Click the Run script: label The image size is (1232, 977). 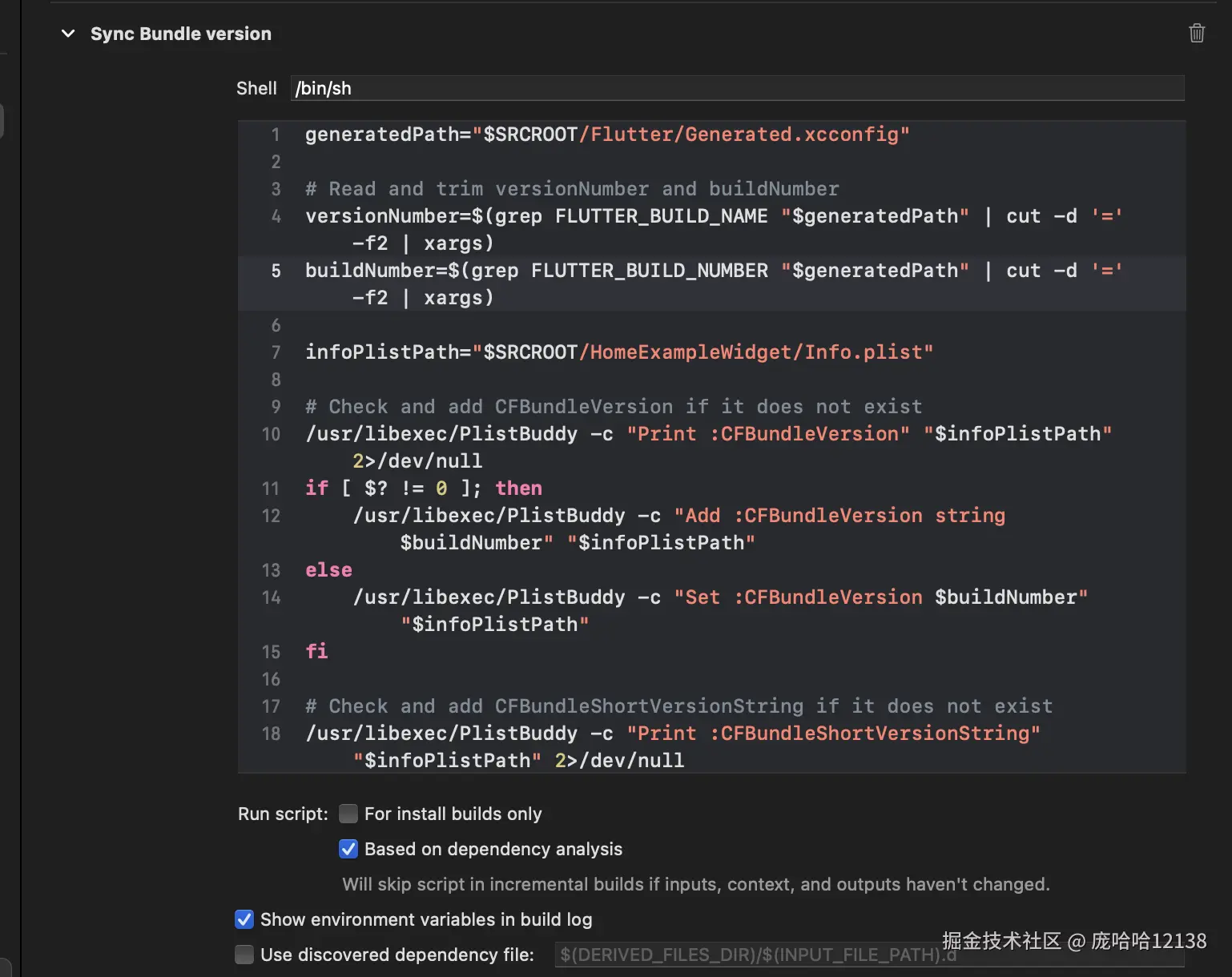(x=283, y=814)
